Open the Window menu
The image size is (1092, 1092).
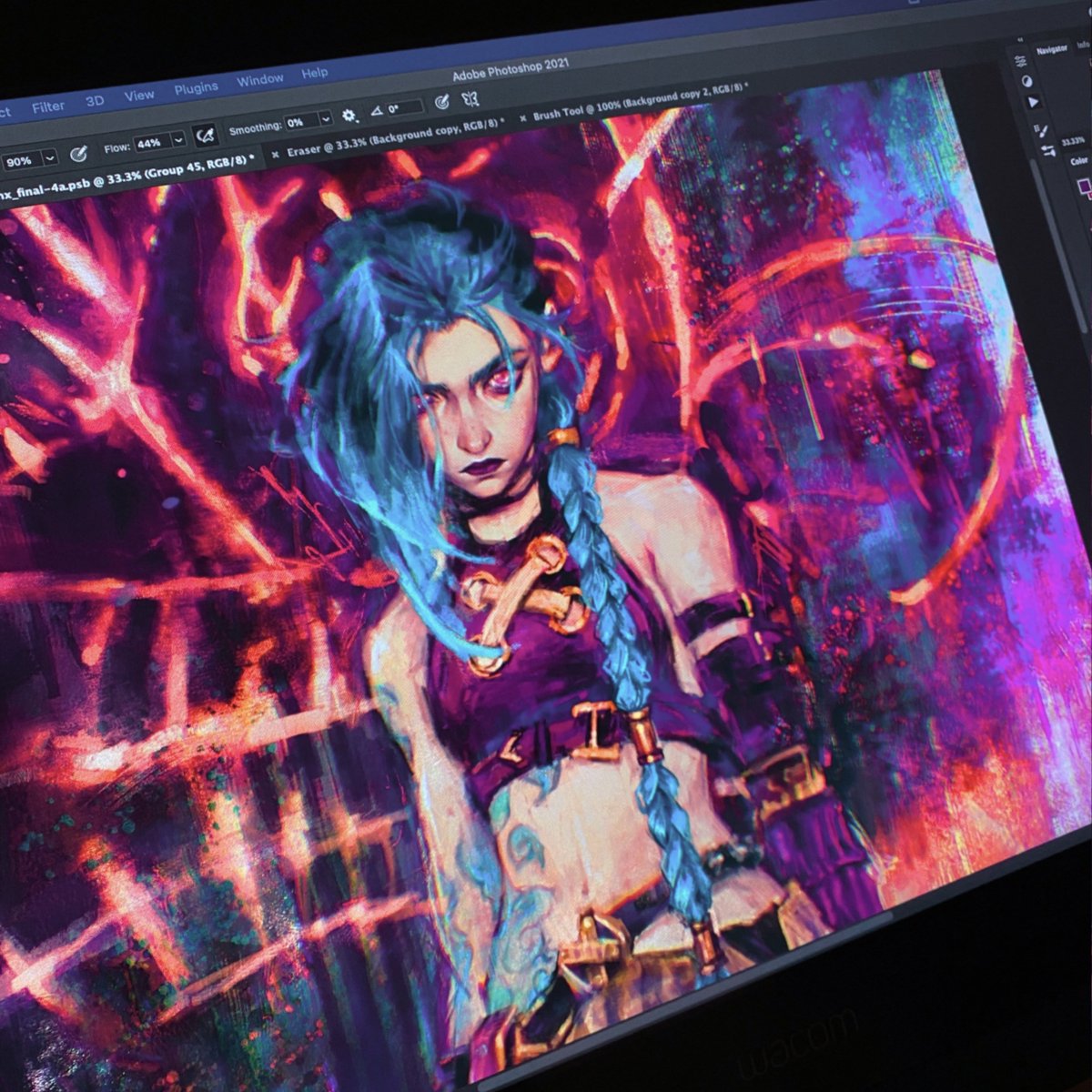pos(260,80)
